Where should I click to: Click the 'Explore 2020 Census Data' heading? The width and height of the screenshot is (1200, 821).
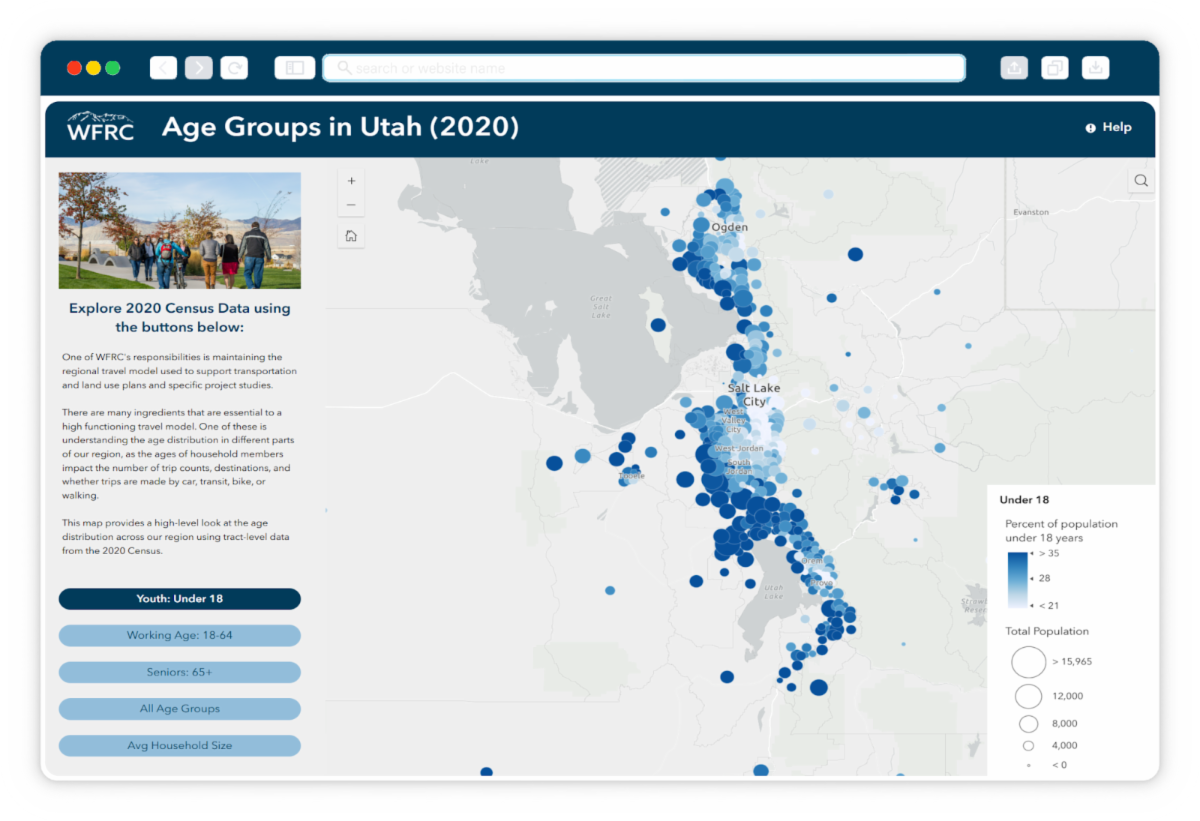[180, 317]
